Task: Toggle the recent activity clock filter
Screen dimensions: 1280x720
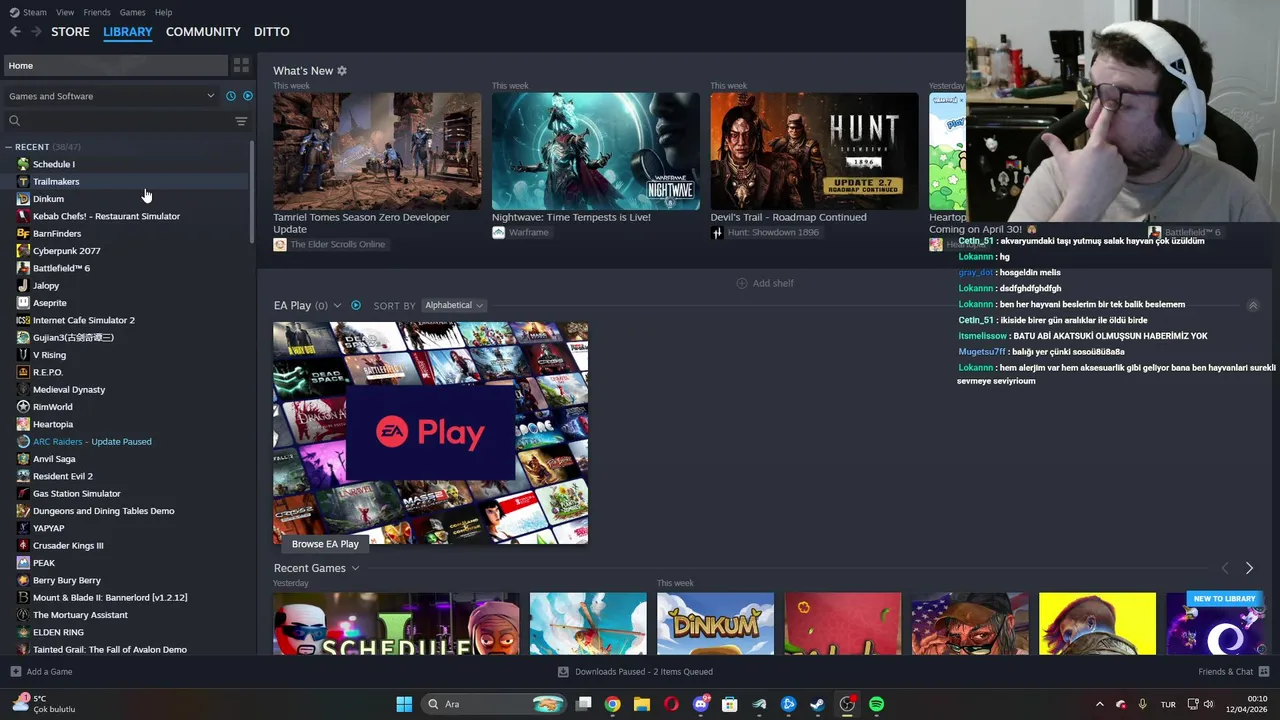Action: point(231,96)
